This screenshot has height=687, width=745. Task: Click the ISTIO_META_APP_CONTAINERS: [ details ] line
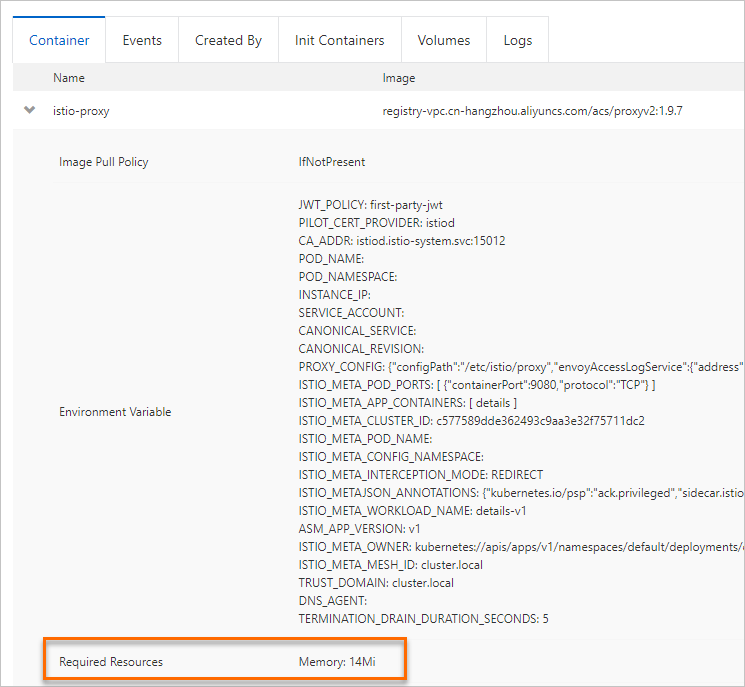tap(408, 403)
